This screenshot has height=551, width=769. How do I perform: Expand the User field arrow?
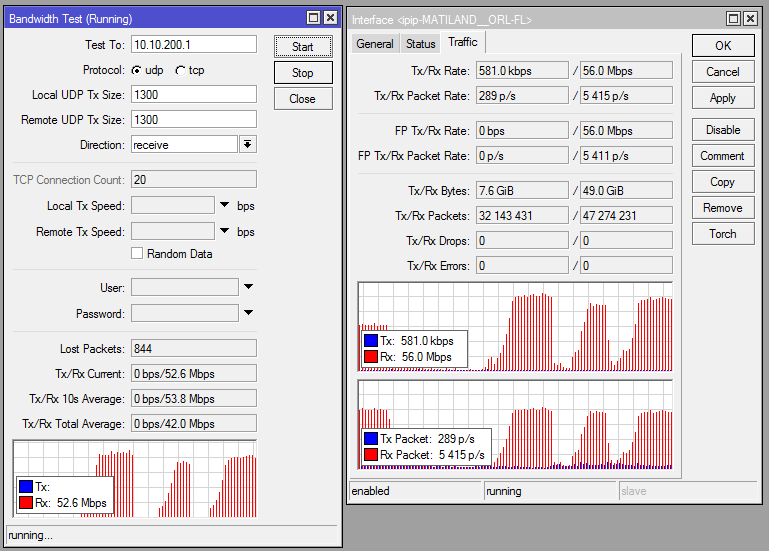pos(248,288)
